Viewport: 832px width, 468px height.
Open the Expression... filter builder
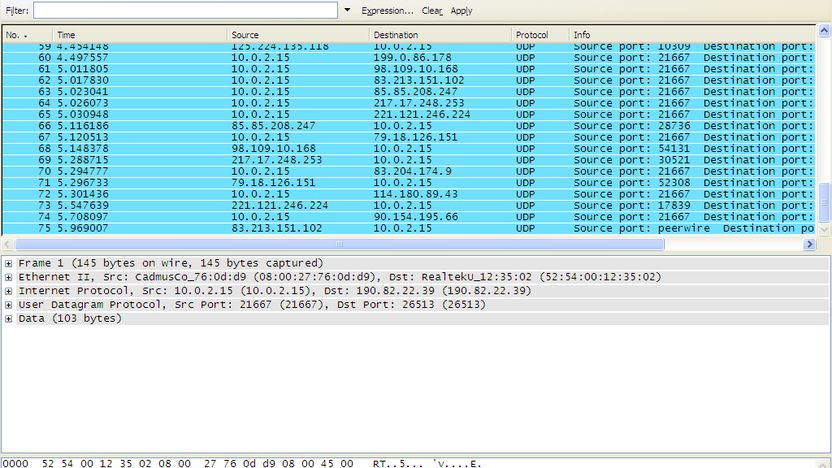[x=387, y=11]
